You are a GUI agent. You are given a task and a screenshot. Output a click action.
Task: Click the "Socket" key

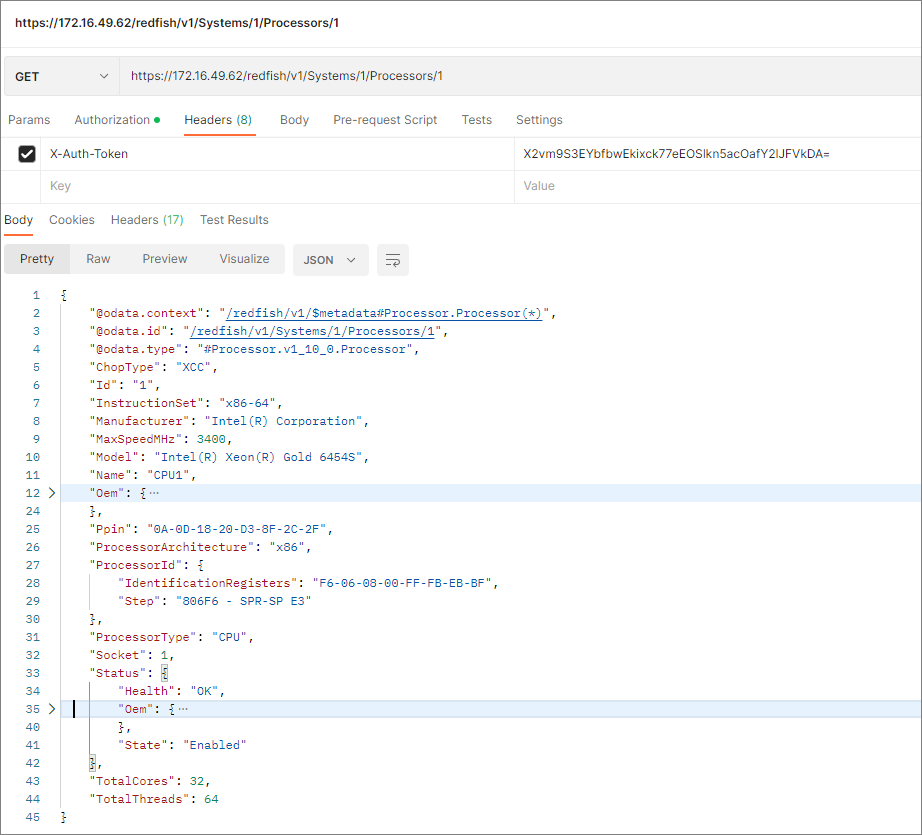click(118, 656)
